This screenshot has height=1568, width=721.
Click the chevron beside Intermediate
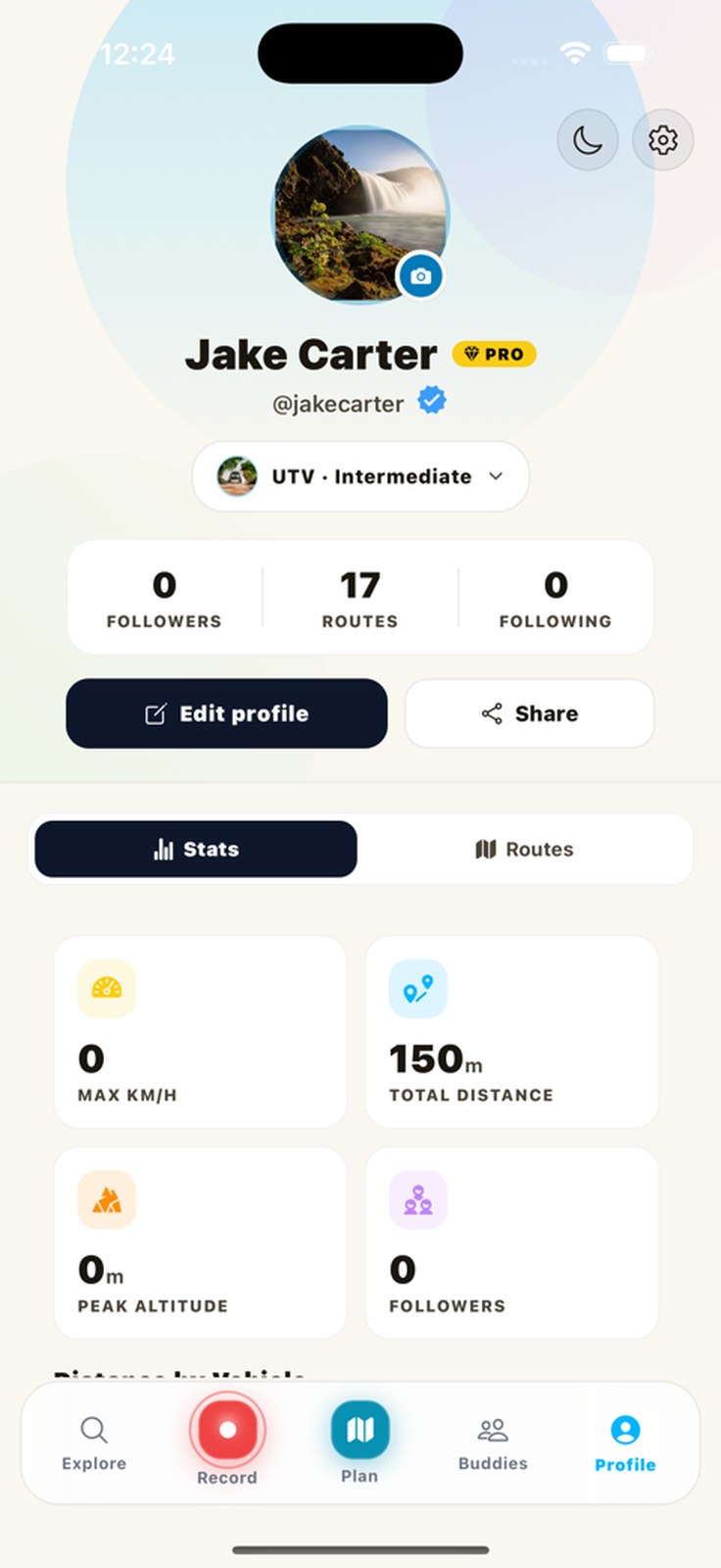[x=496, y=476]
